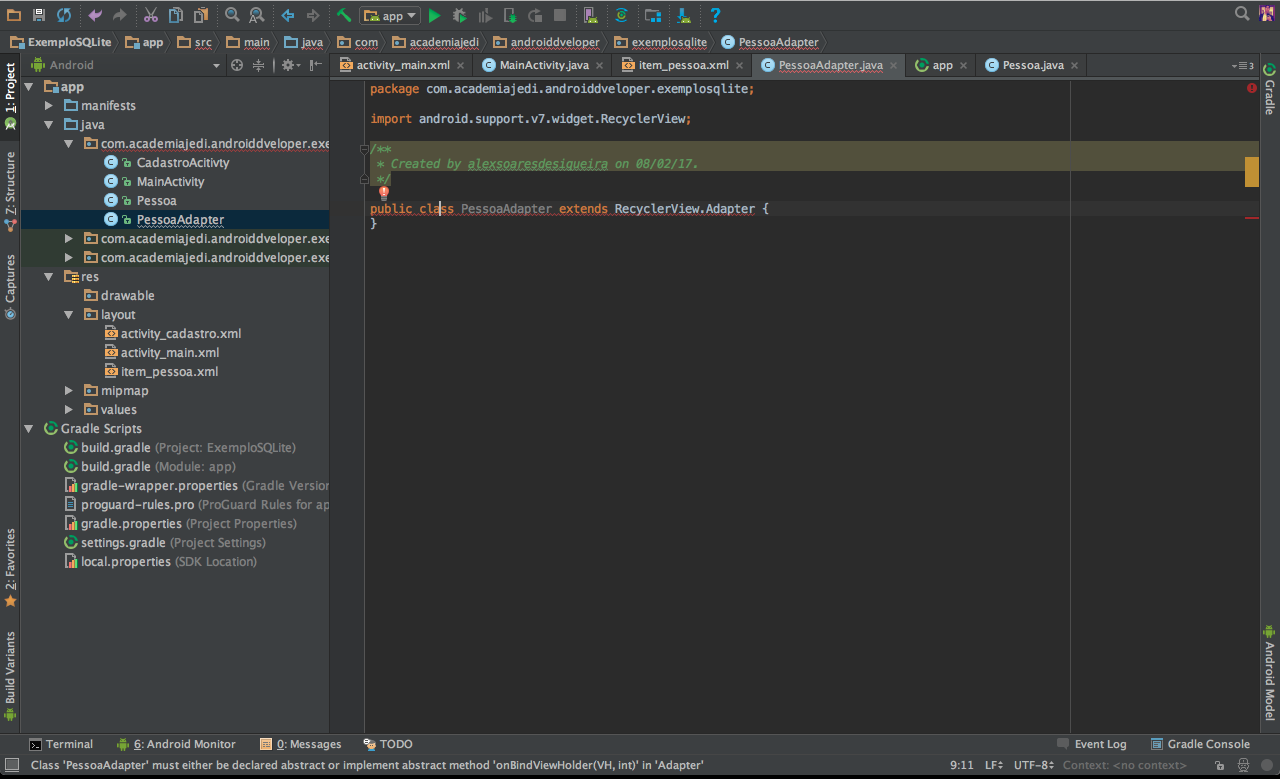Image resolution: width=1280 pixels, height=779 pixels.
Task: Click the Debug app bug icon
Action: [x=460, y=15]
